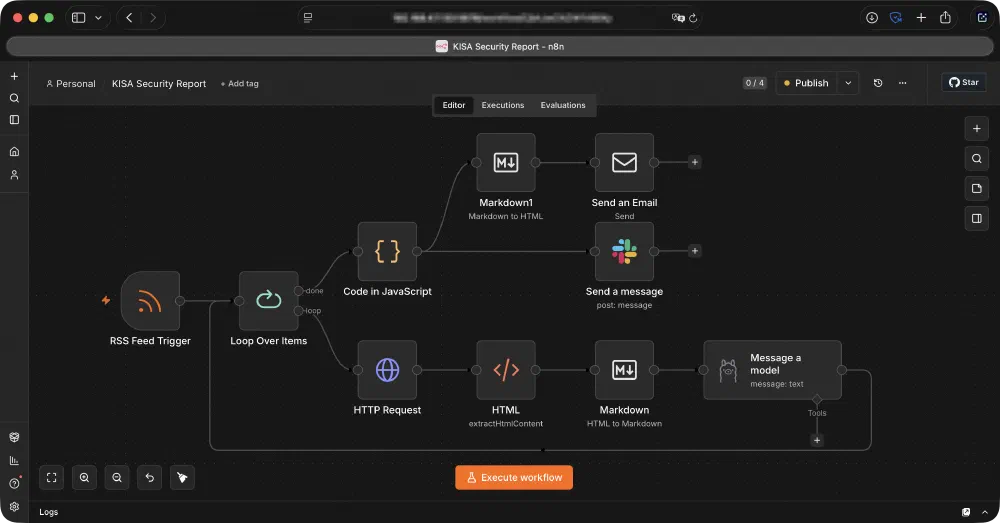Zoom in on the canvas

coord(84,478)
